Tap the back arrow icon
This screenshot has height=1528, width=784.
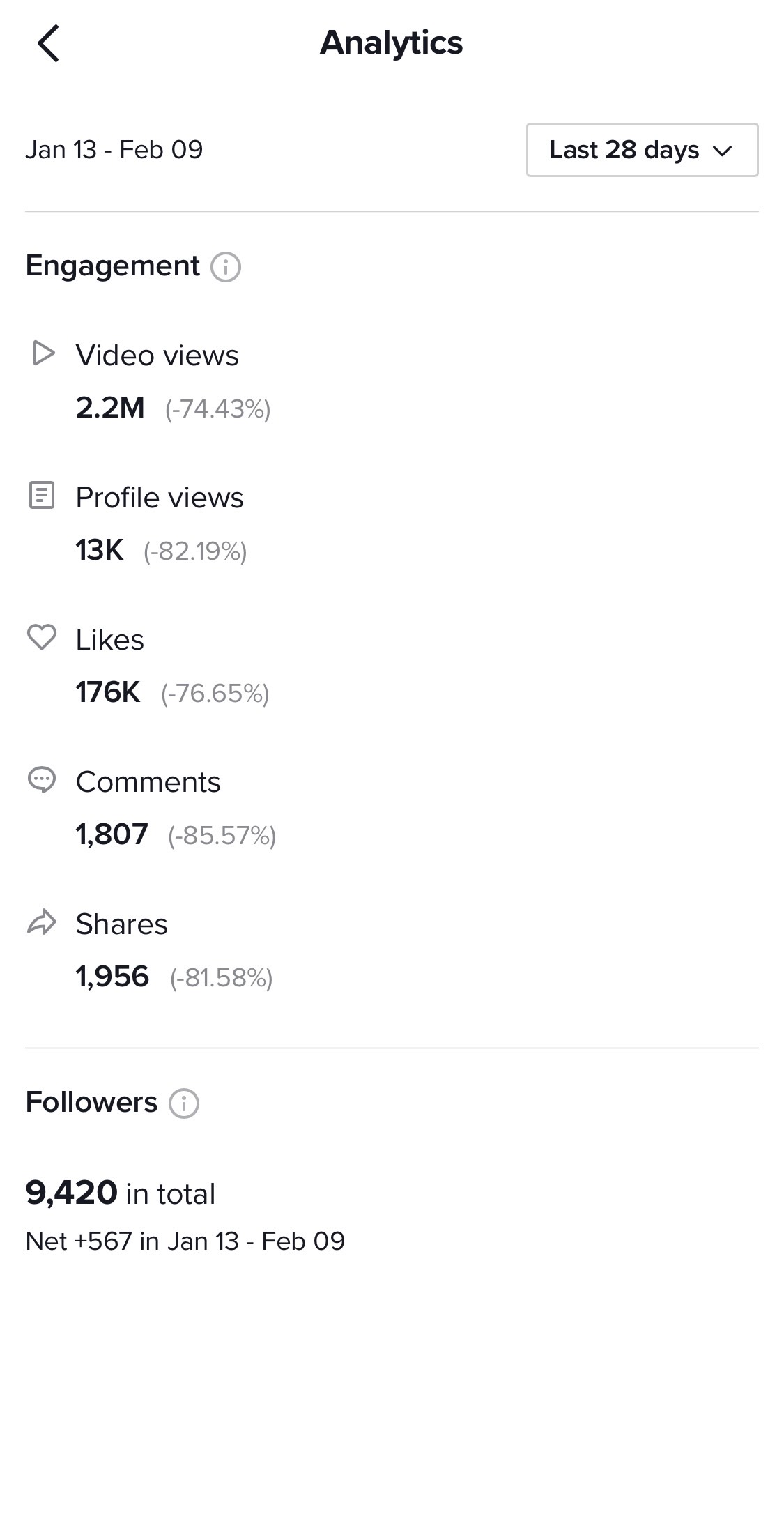47,43
